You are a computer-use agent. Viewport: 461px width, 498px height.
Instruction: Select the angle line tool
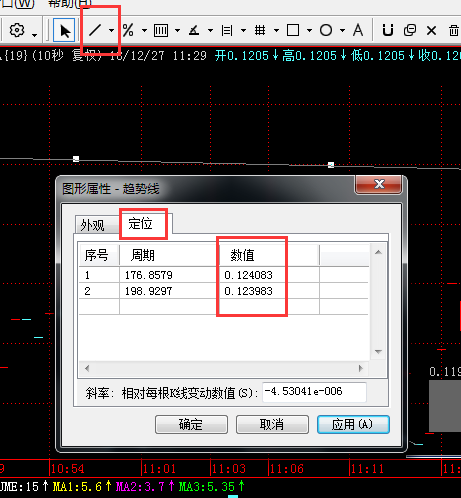pos(194,31)
